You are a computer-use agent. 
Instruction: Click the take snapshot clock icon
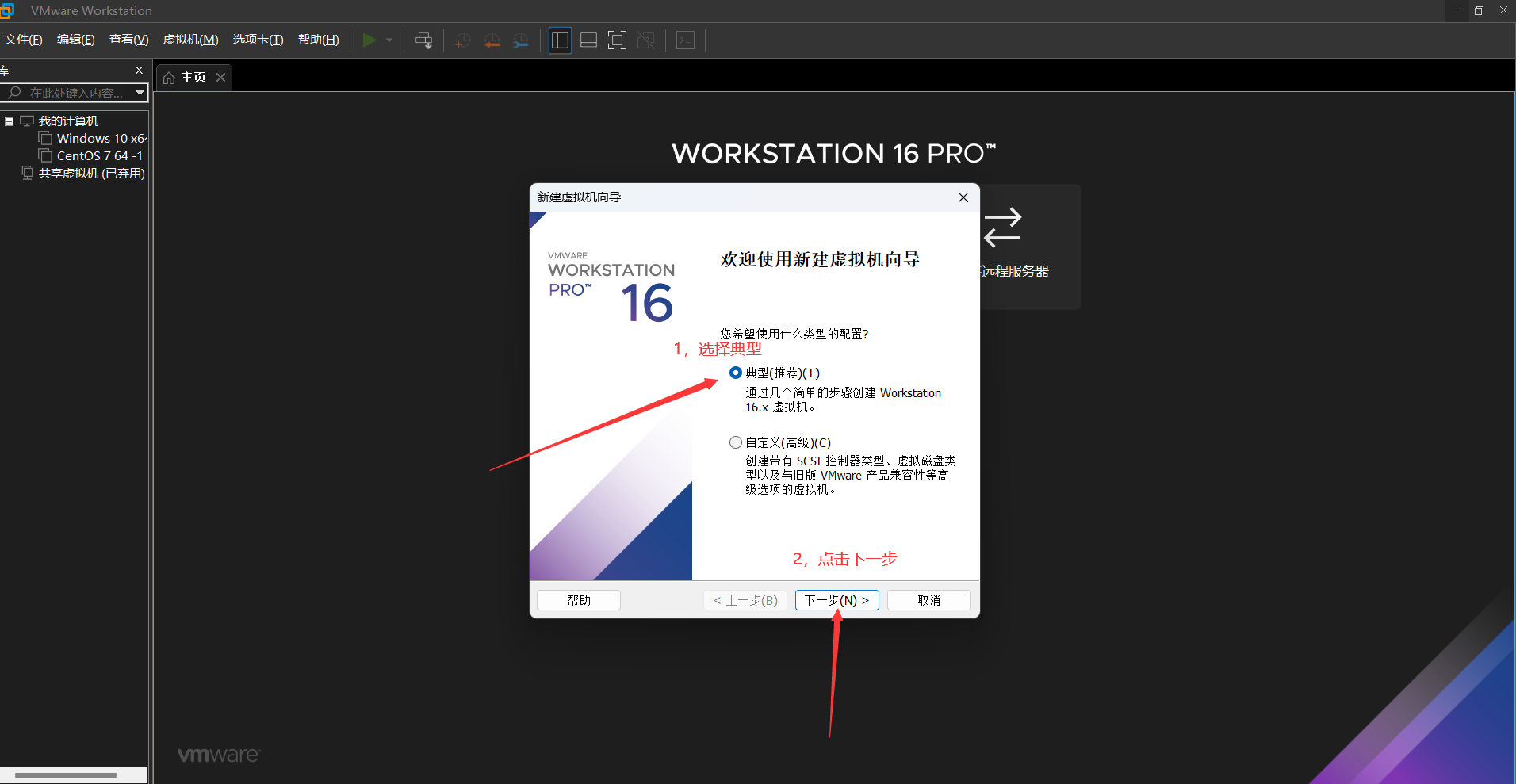pos(463,40)
